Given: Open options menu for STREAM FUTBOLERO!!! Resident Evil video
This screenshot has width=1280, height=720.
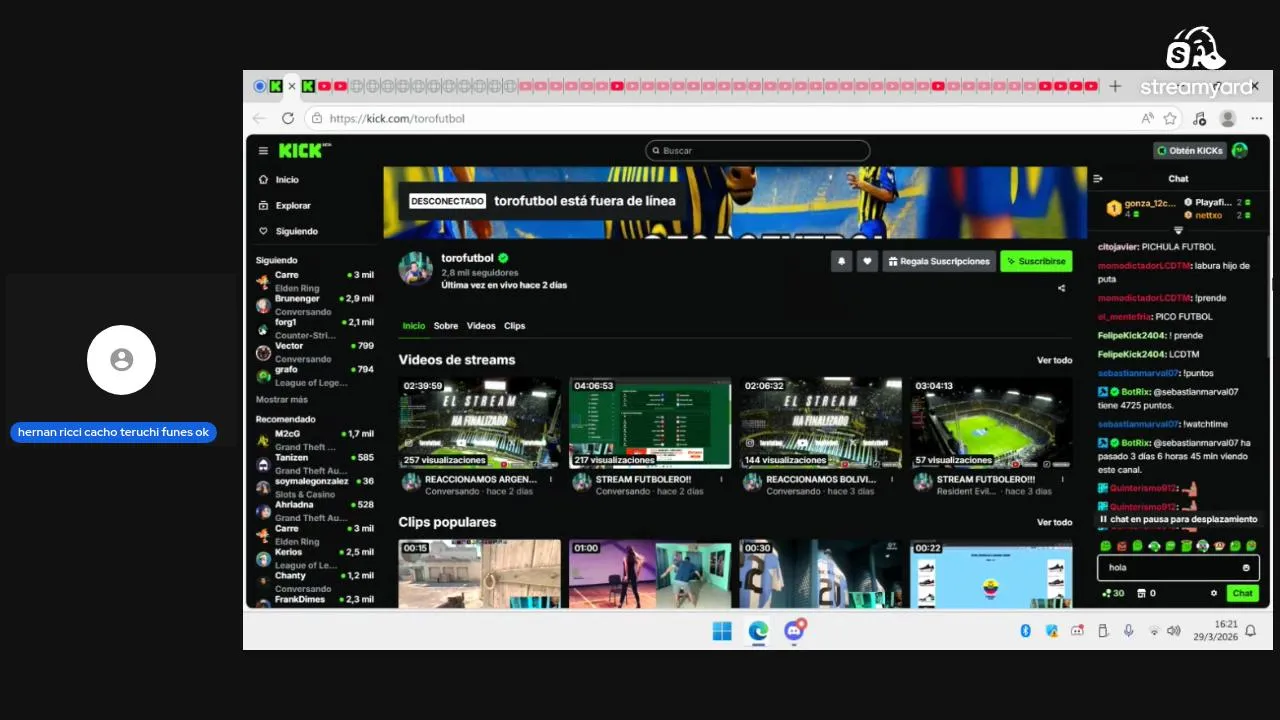Looking at the screenshot, I should (x=1062, y=479).
